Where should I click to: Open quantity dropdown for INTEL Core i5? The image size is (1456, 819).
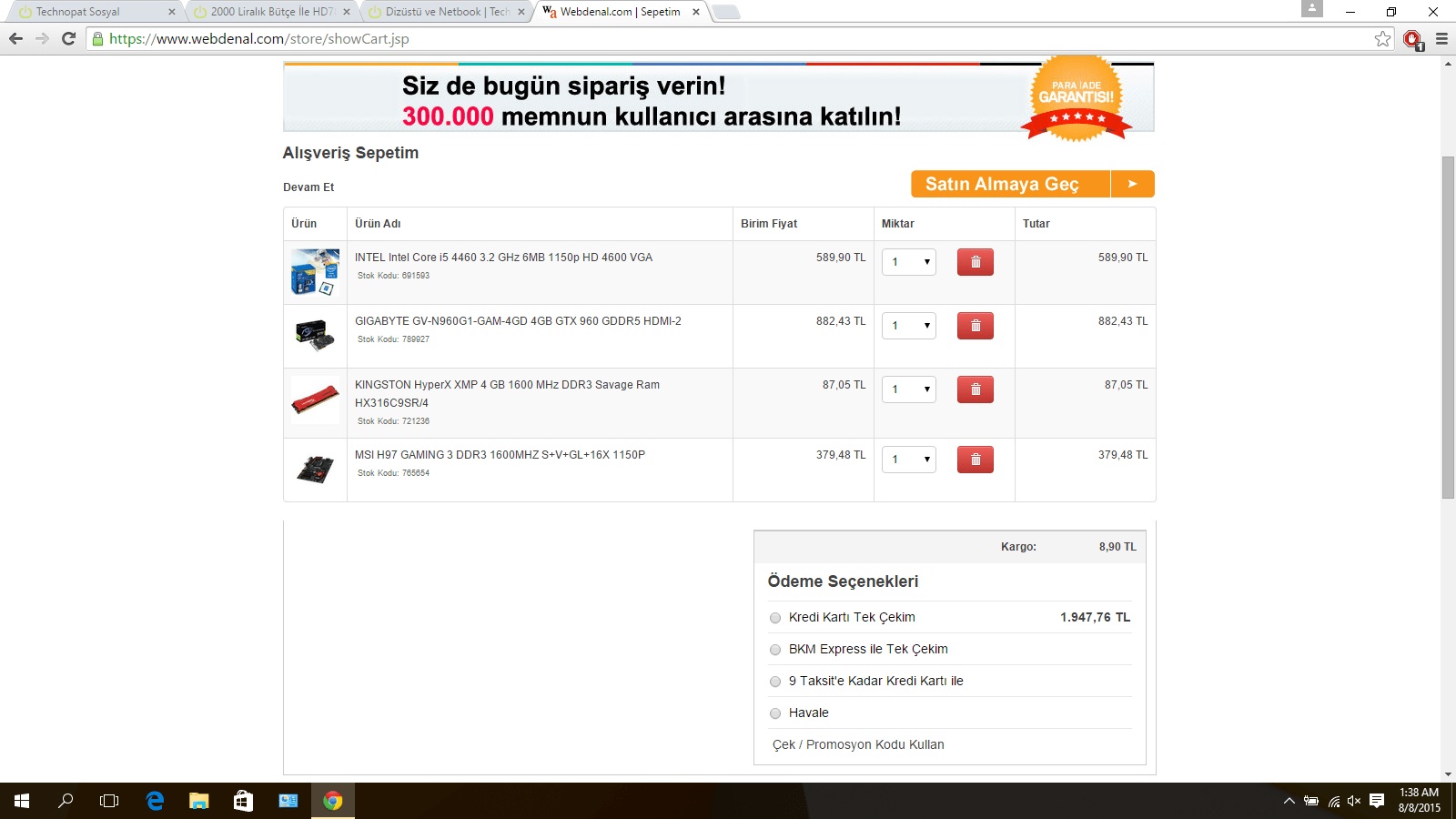pos(909,262)
